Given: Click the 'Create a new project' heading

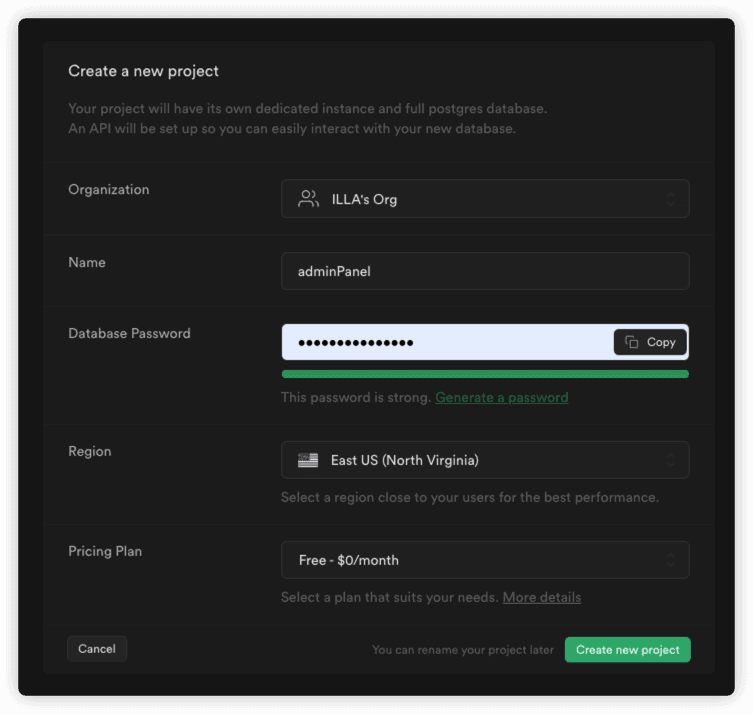Looking at the screenshot, I should 143,71.
